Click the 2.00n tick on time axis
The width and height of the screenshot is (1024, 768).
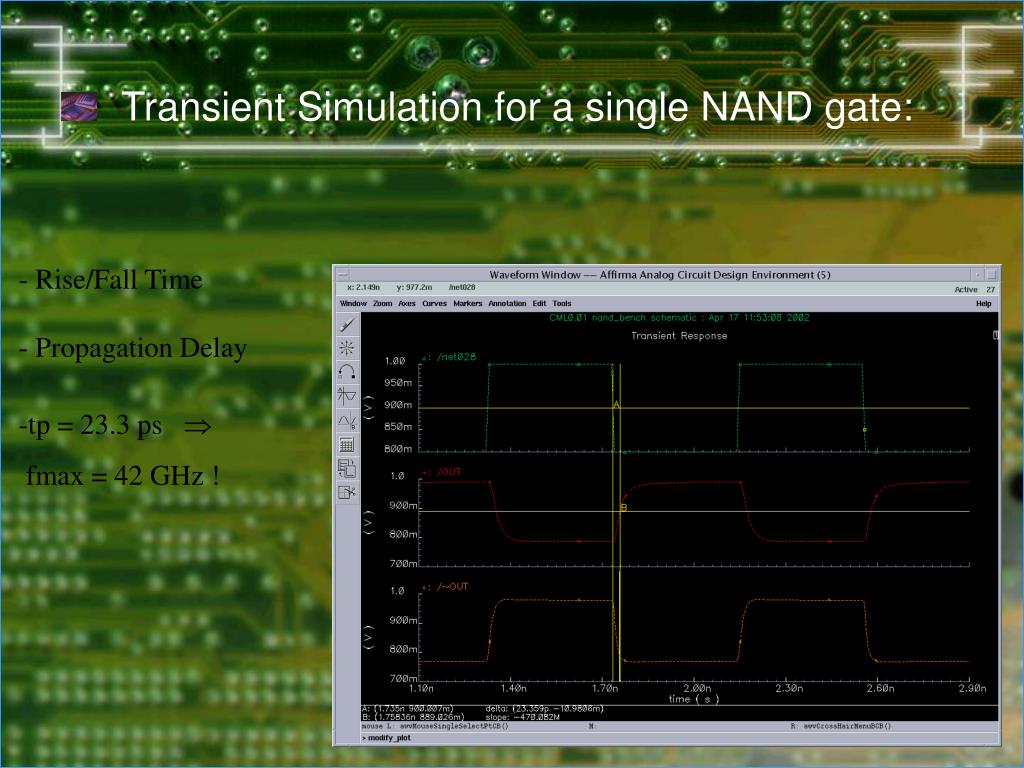click(697, 688)
